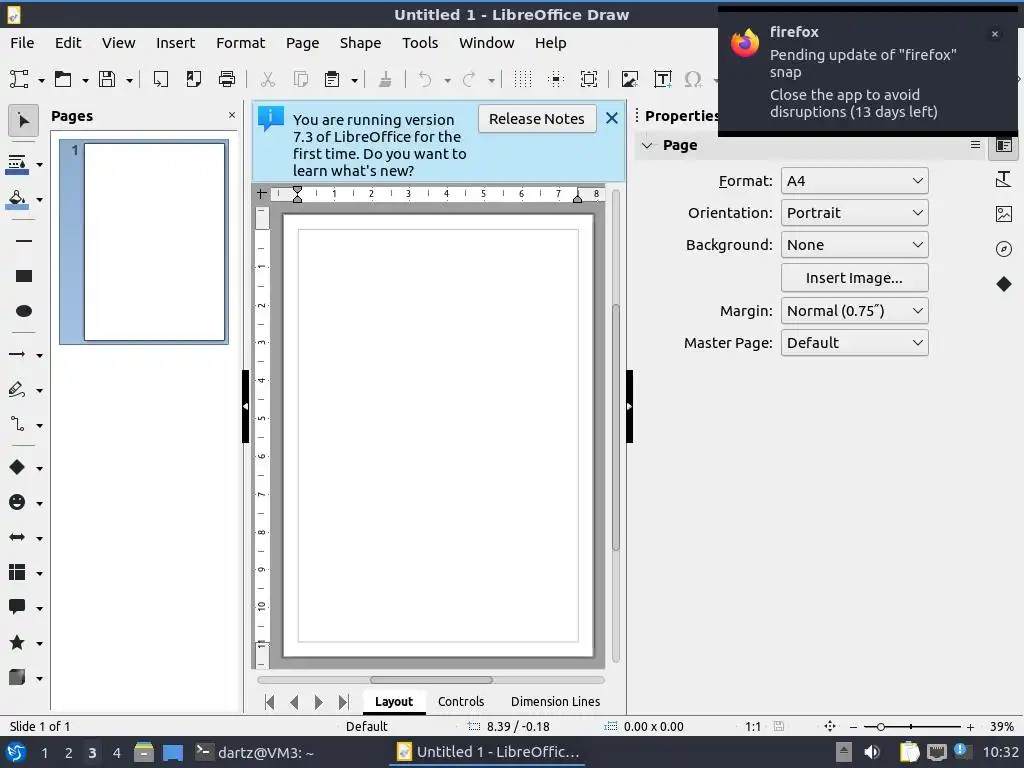Choose the Symbol Shapes smiley tool
The image size is (1024, 768).
(17, 502)
